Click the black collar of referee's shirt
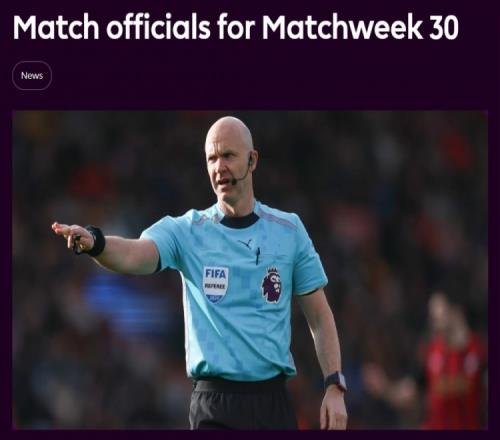This screenshot has width=500, height=440. [x=239, y=220]
